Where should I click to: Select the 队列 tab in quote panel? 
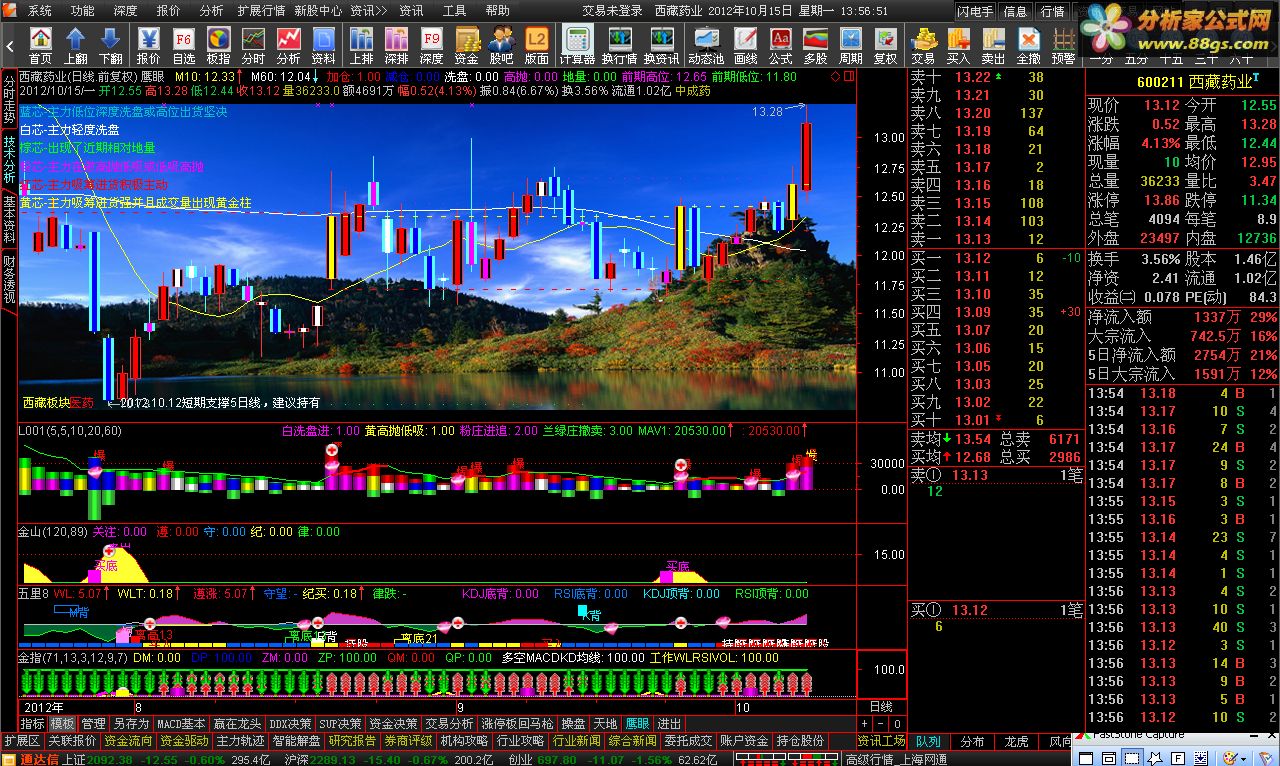928,741
